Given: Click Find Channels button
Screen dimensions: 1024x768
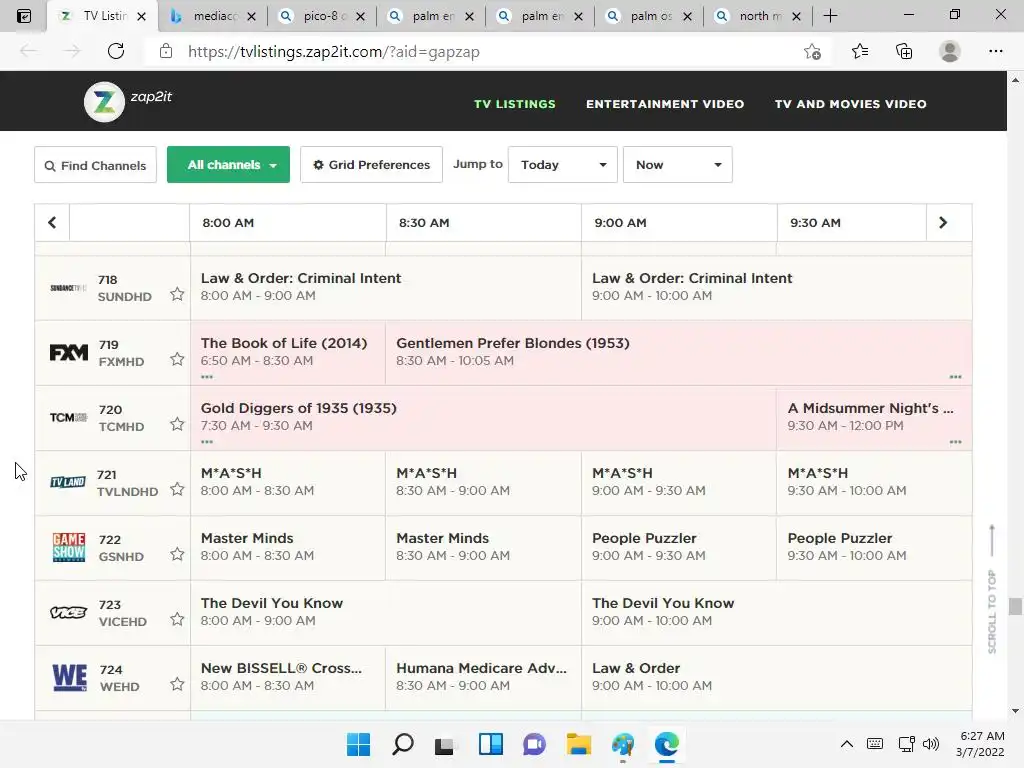Looking at the screenshot, I should click(x=95, y=165).
